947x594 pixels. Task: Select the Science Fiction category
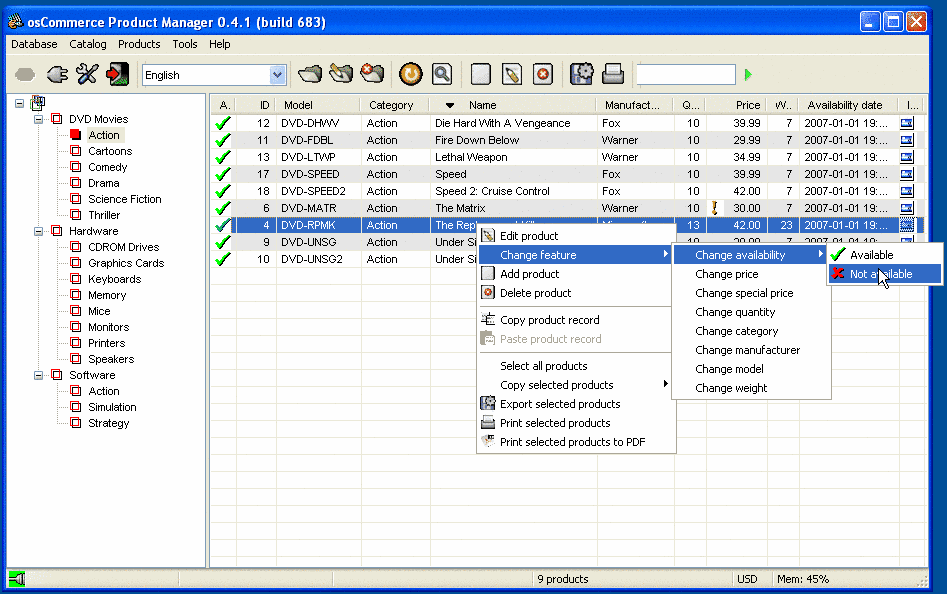[124, 199]
